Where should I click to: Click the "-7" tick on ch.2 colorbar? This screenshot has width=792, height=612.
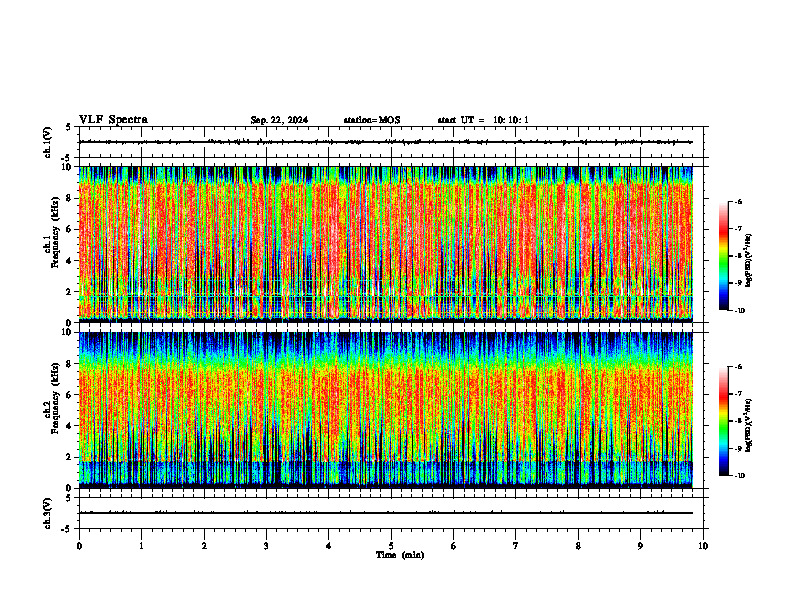coord(739,394)
